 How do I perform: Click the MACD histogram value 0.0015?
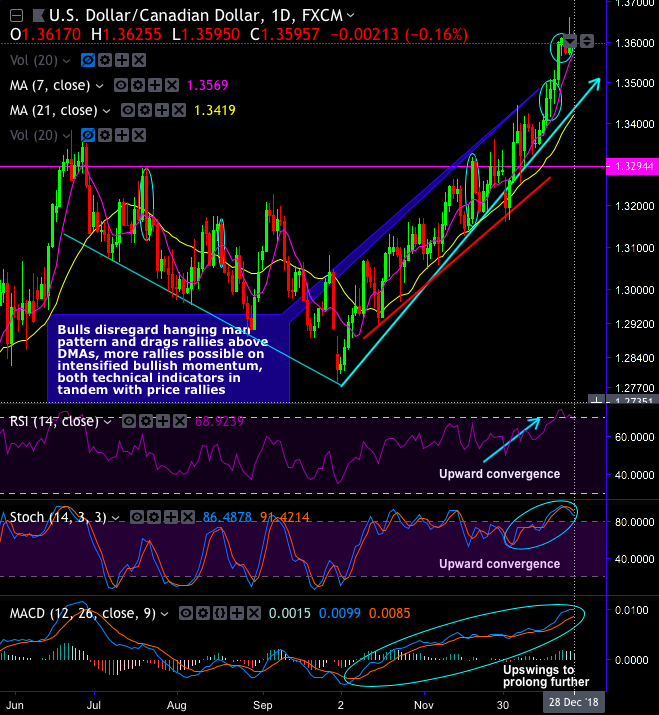pos(290,613)
